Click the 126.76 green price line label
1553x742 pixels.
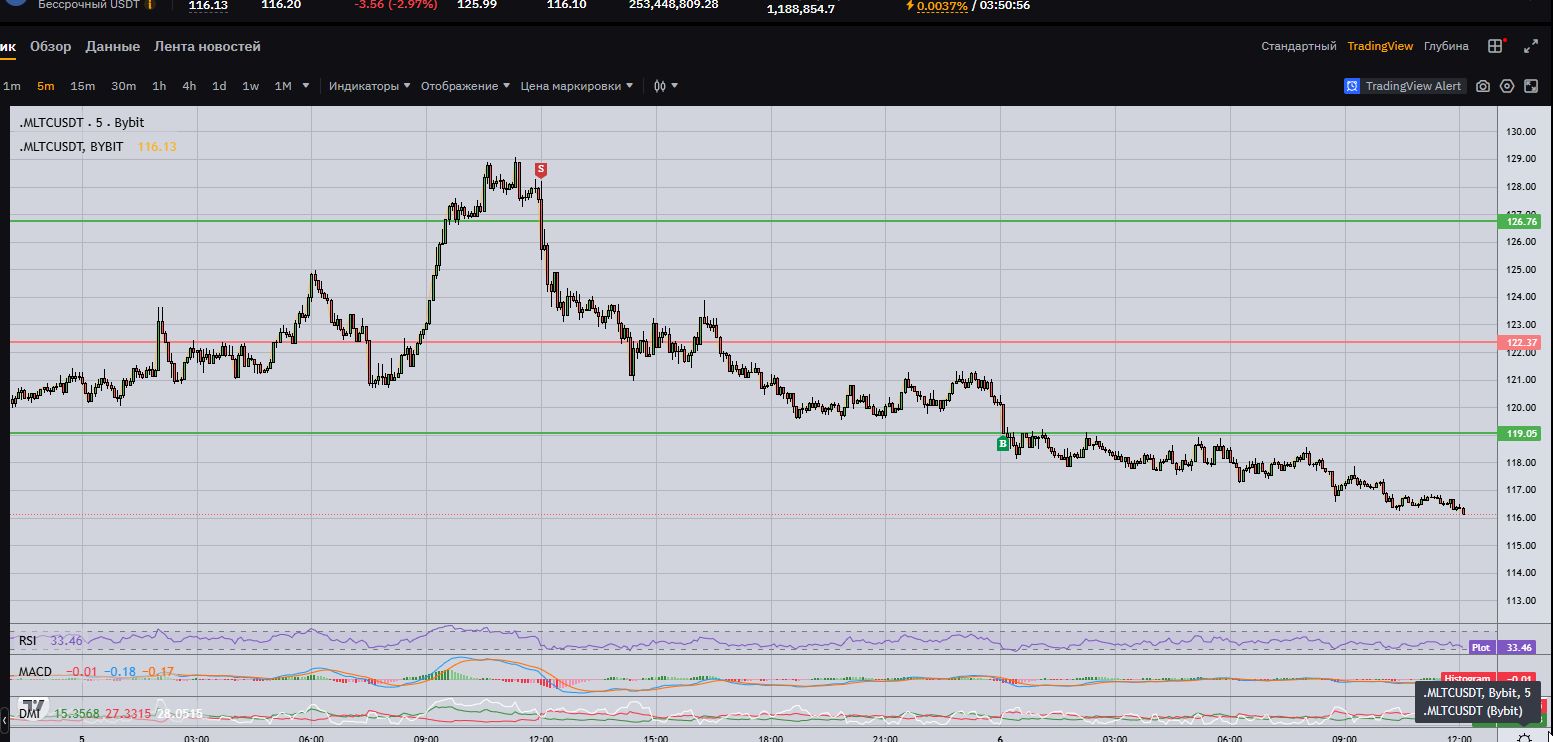[x=1518, y=222]
